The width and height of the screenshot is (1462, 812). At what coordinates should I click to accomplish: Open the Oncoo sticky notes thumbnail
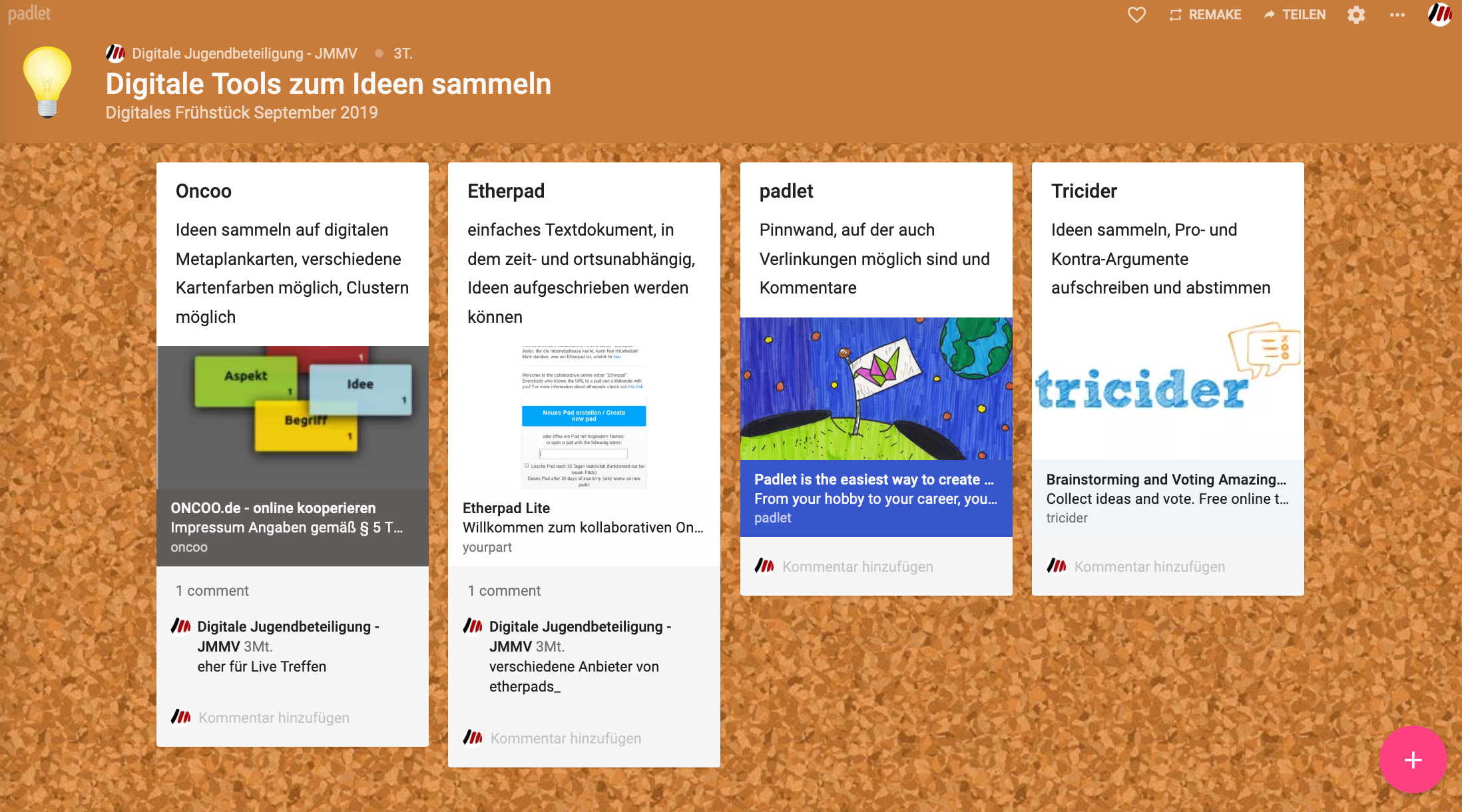pyautogui.click(x=292, y=418)
